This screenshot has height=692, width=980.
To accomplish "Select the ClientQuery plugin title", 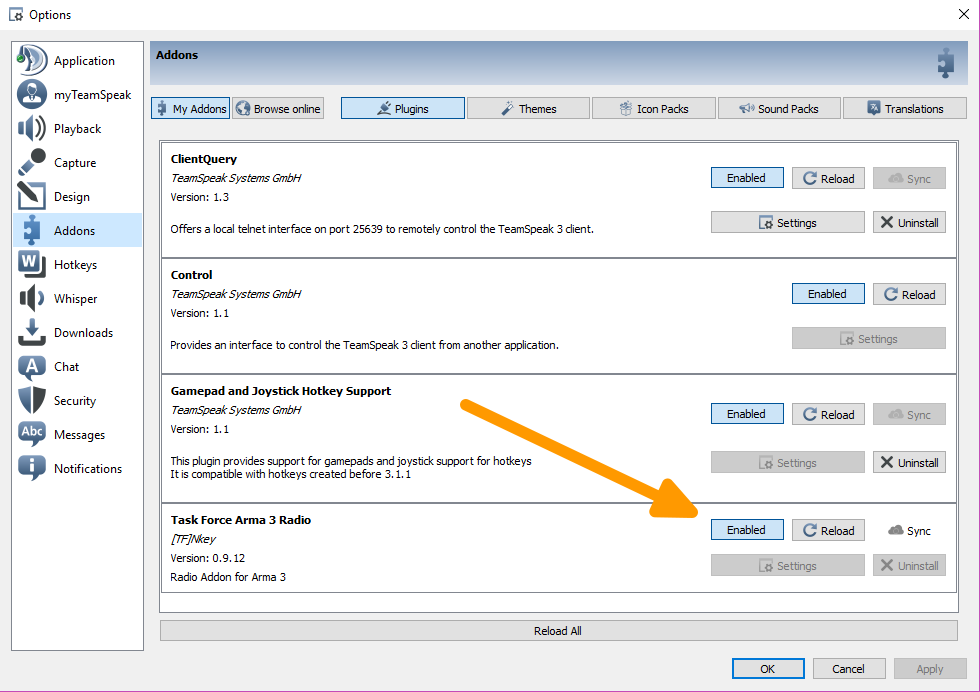I will point(204,159).
